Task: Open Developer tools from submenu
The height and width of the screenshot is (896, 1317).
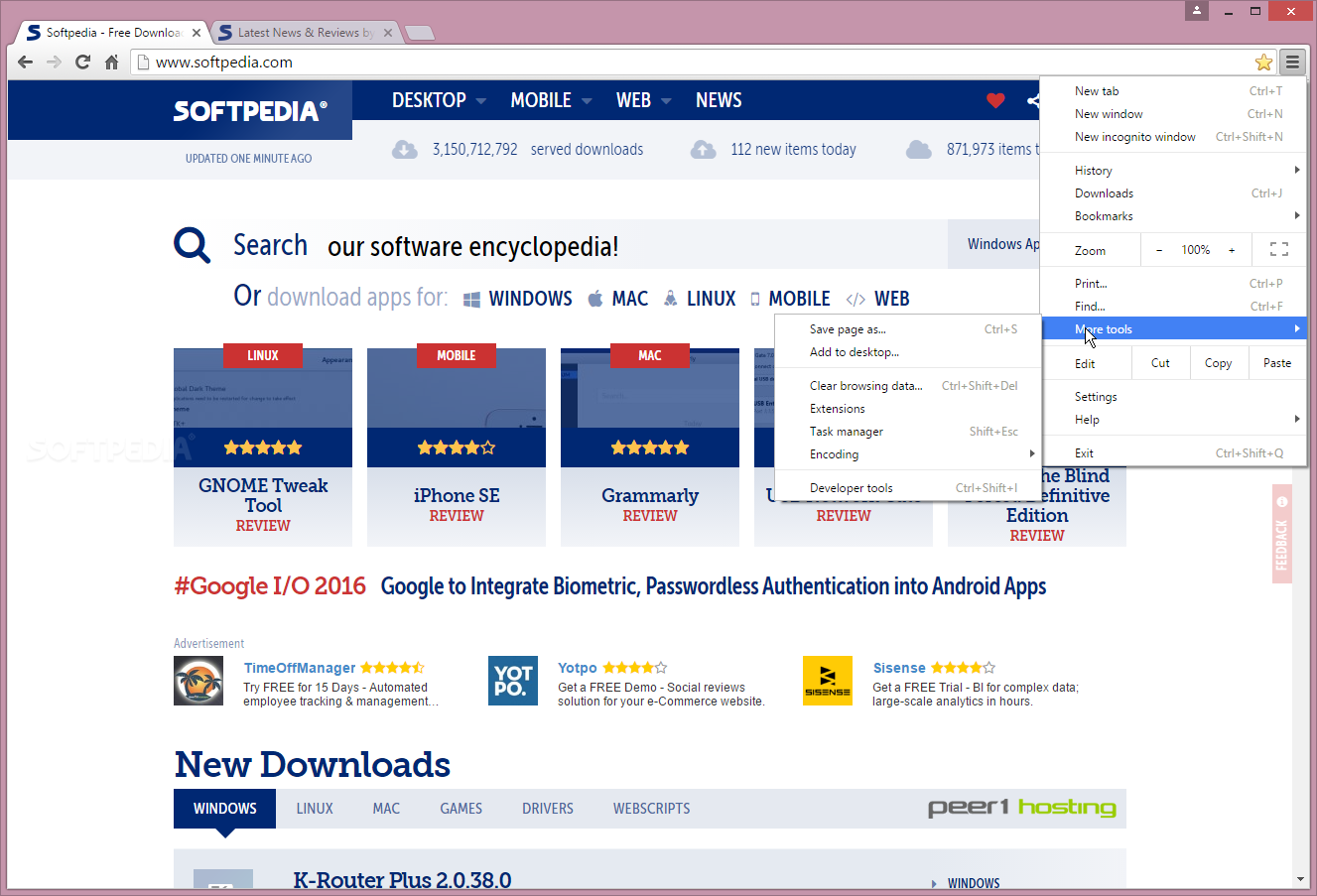Action: pyautogui.click(x=908, y=488)
